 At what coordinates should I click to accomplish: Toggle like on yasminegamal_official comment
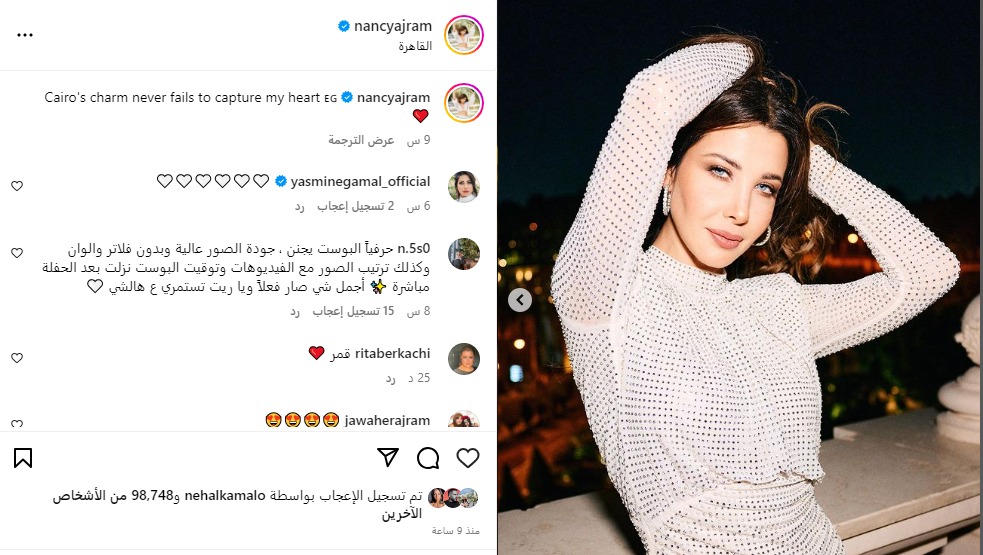point(17,186)
